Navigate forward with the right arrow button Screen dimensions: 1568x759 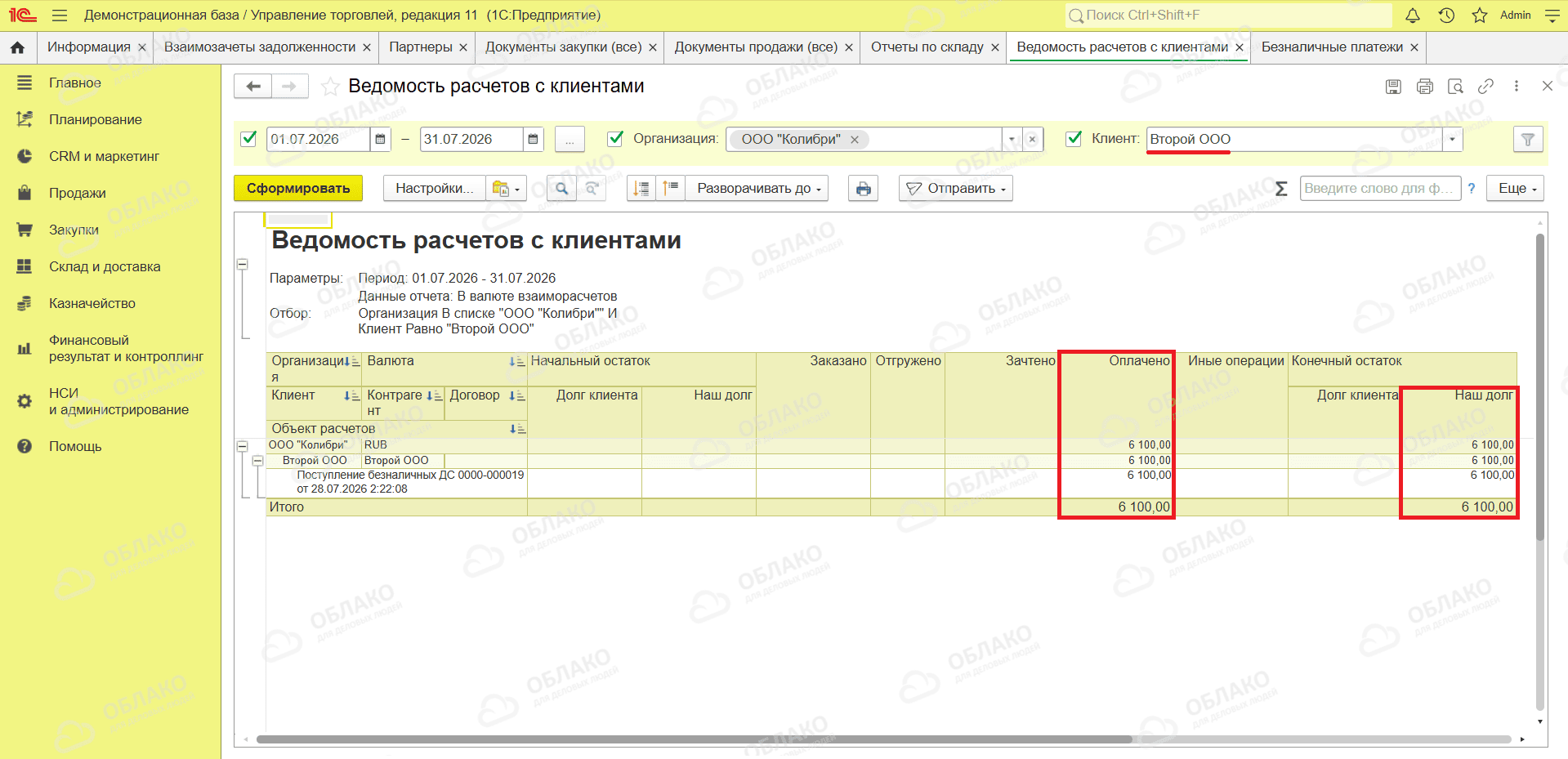tap(289, 86)
